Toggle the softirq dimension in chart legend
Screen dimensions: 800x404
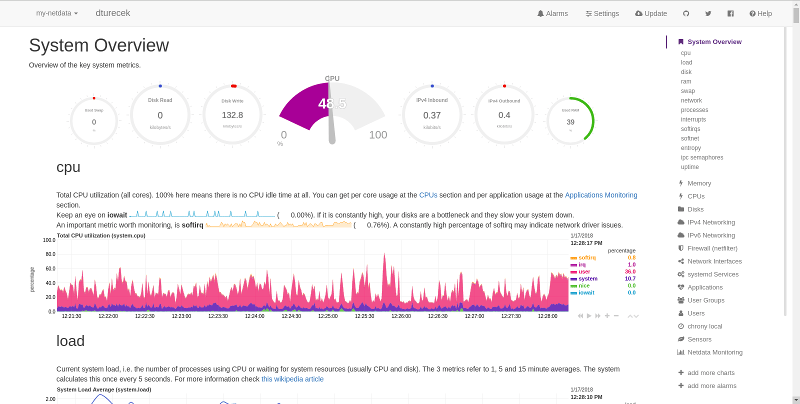[587, 257]
